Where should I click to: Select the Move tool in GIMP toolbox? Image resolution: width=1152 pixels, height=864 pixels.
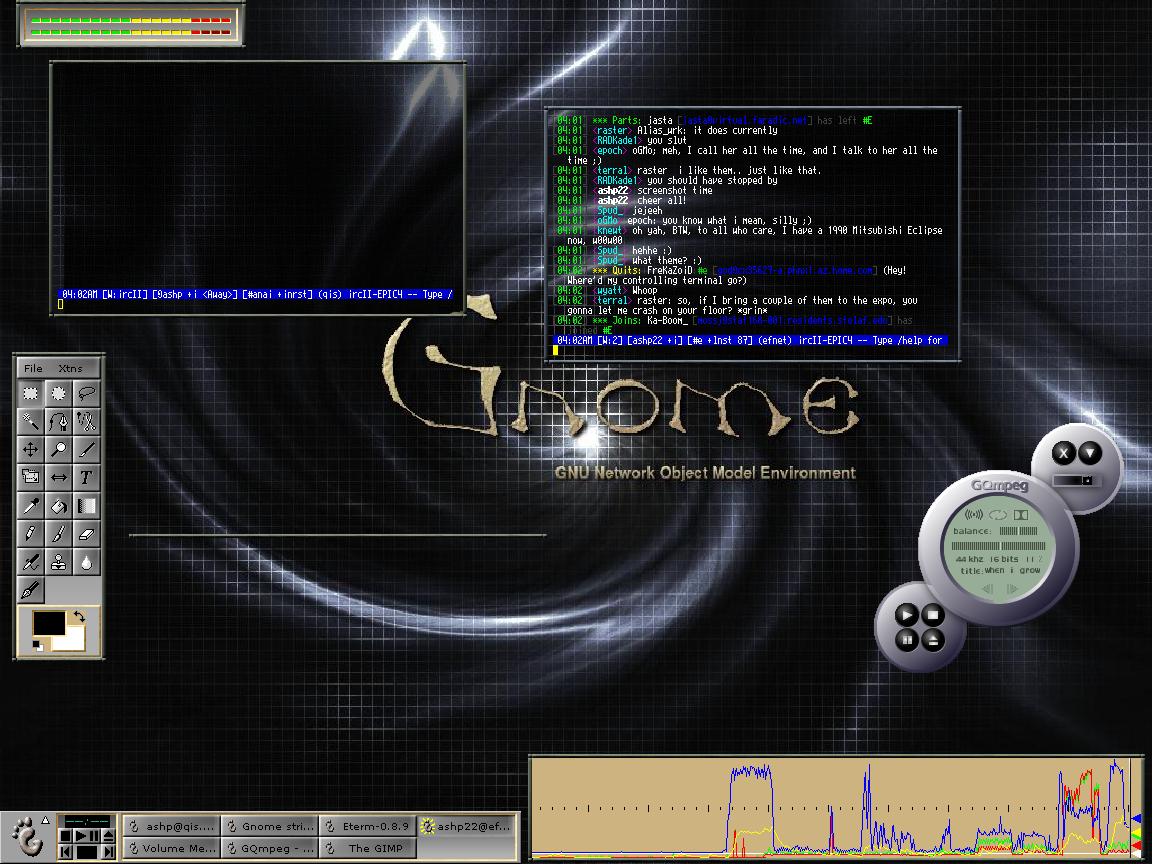[30, 449]
